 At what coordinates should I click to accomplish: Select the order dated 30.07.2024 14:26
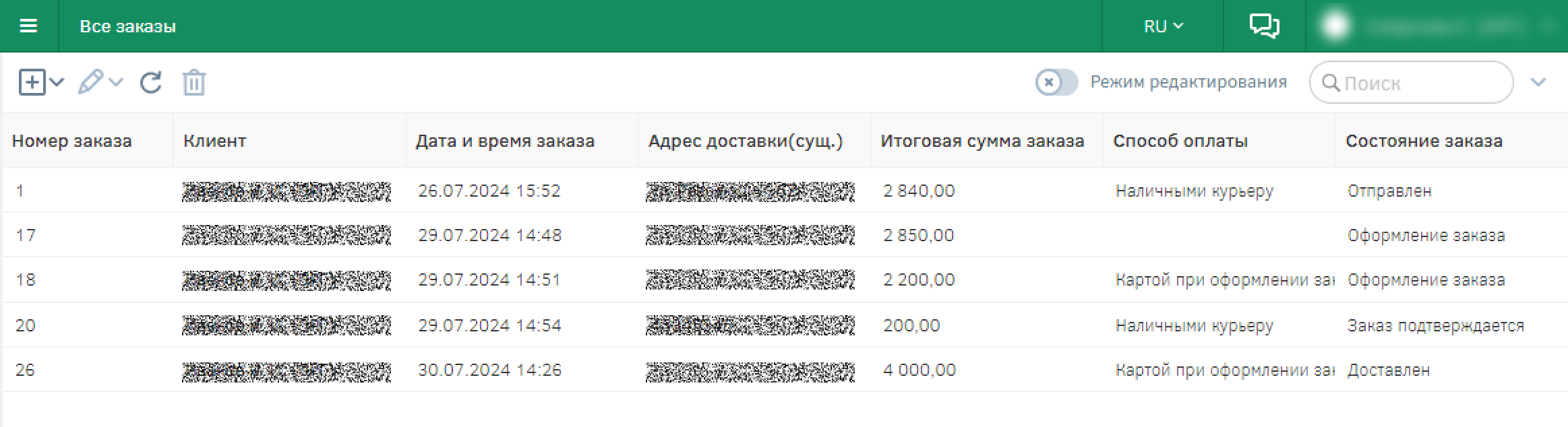489,370
